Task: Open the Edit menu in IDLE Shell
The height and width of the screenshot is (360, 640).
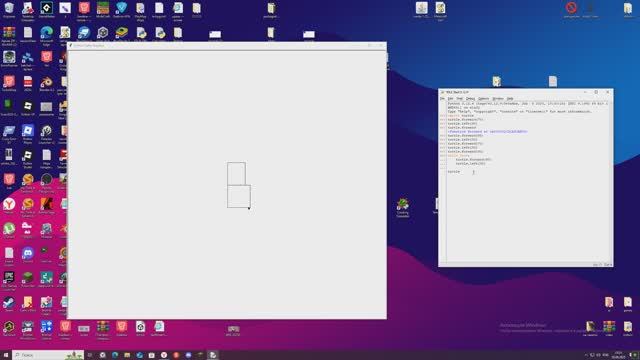Action: [451, 98]
